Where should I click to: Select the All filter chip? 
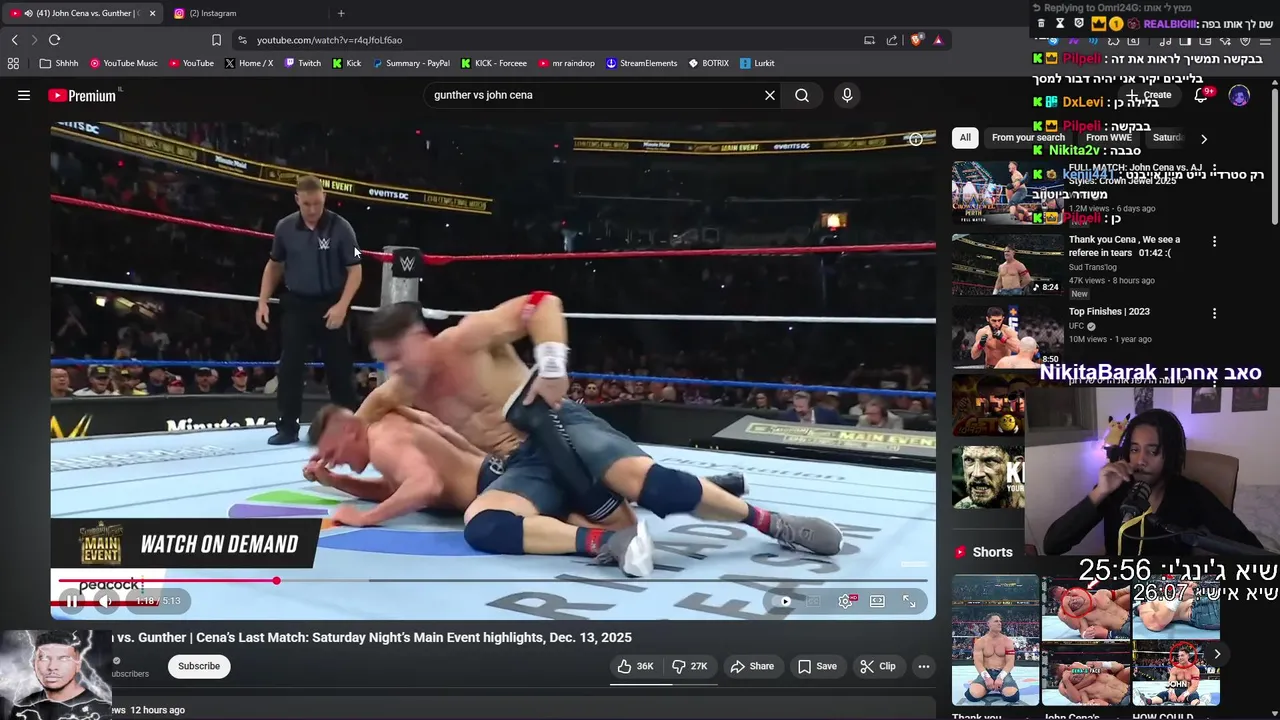965,138
